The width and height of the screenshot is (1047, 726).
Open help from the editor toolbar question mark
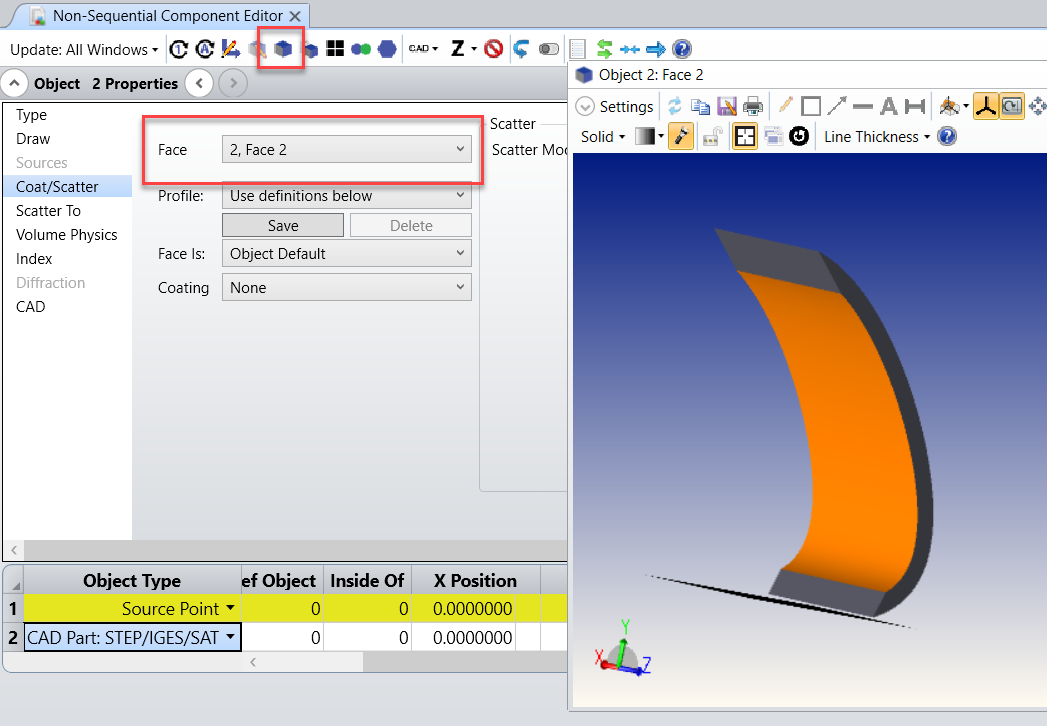tap(682, 49)
